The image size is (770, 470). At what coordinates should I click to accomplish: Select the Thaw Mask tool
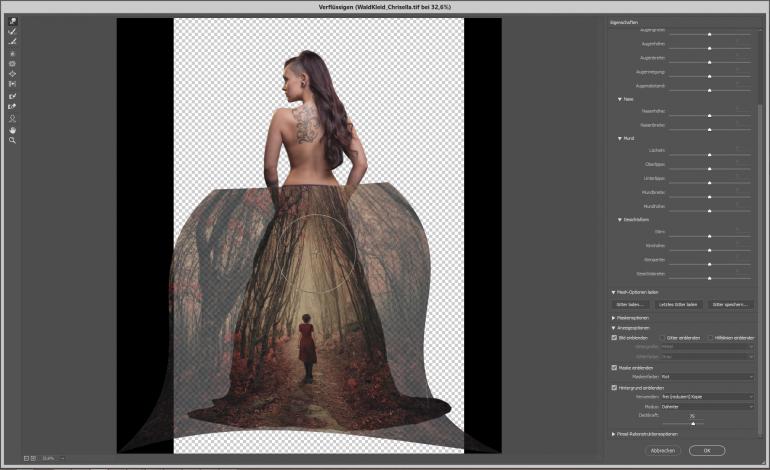[x=12, y=107]
